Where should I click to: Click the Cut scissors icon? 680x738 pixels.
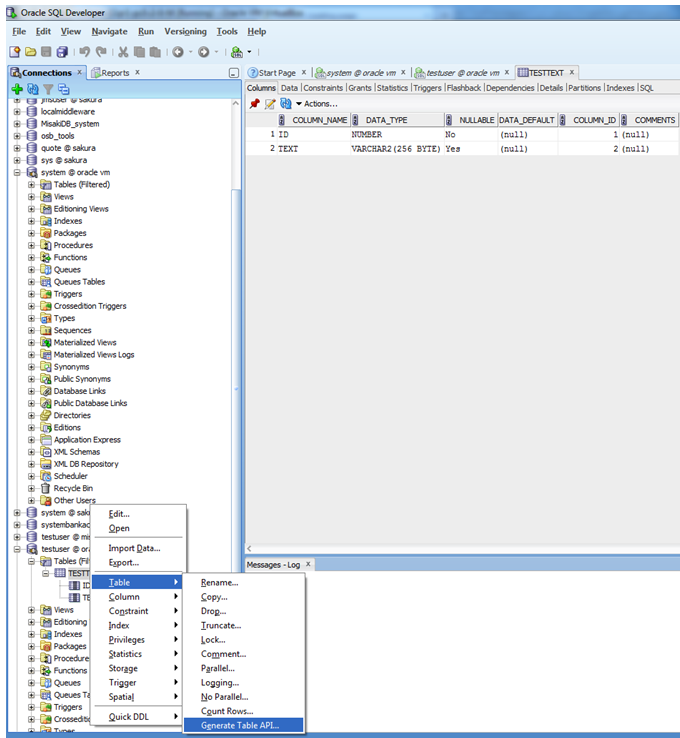point(123,52)
